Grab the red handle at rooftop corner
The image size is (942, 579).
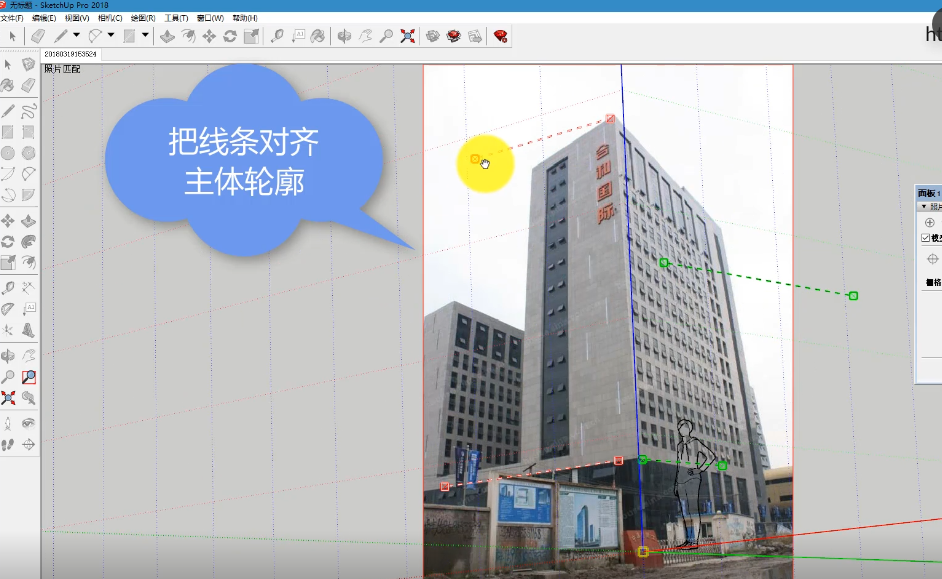610,119
